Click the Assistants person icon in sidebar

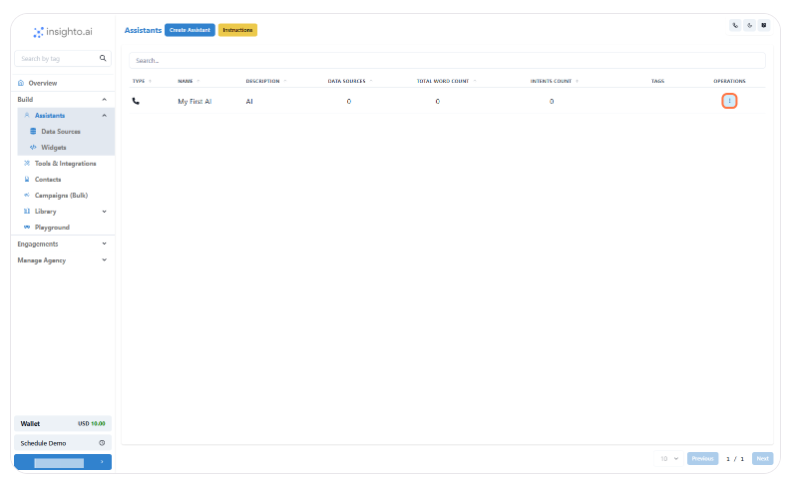click(x=27, y=115)
